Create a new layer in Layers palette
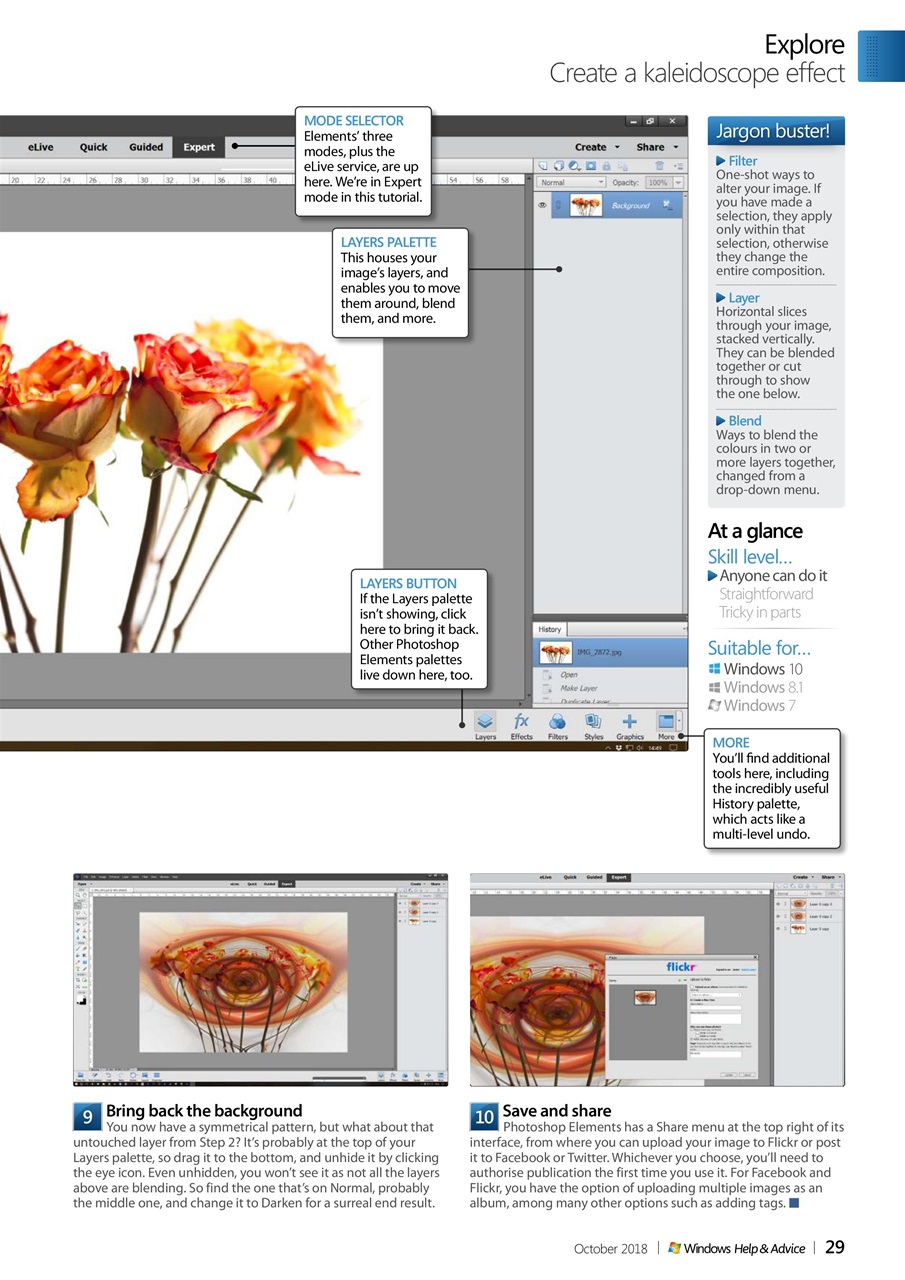This screenshot has height=1280, width=905. coord(542,165)
